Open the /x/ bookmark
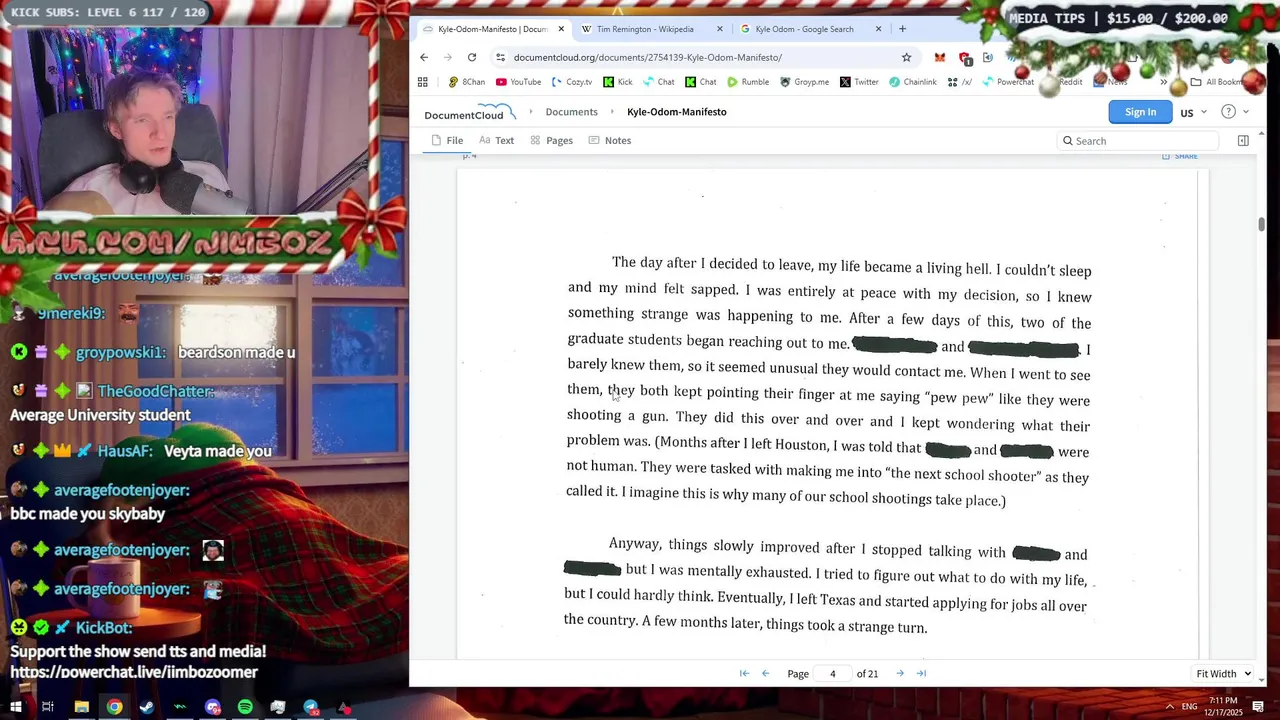Image resolution: width=1280 pixels, height=720 pixels. pyautogui.click(x=960, y=82)
